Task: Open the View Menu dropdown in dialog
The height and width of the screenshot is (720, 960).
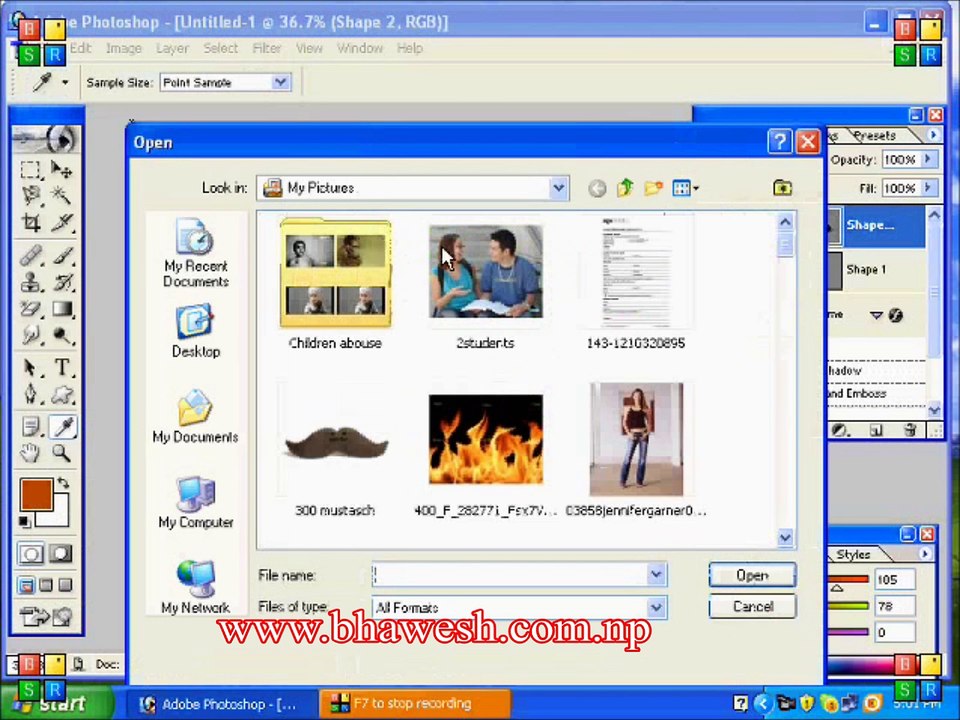Action: click(x=686, y=188)
